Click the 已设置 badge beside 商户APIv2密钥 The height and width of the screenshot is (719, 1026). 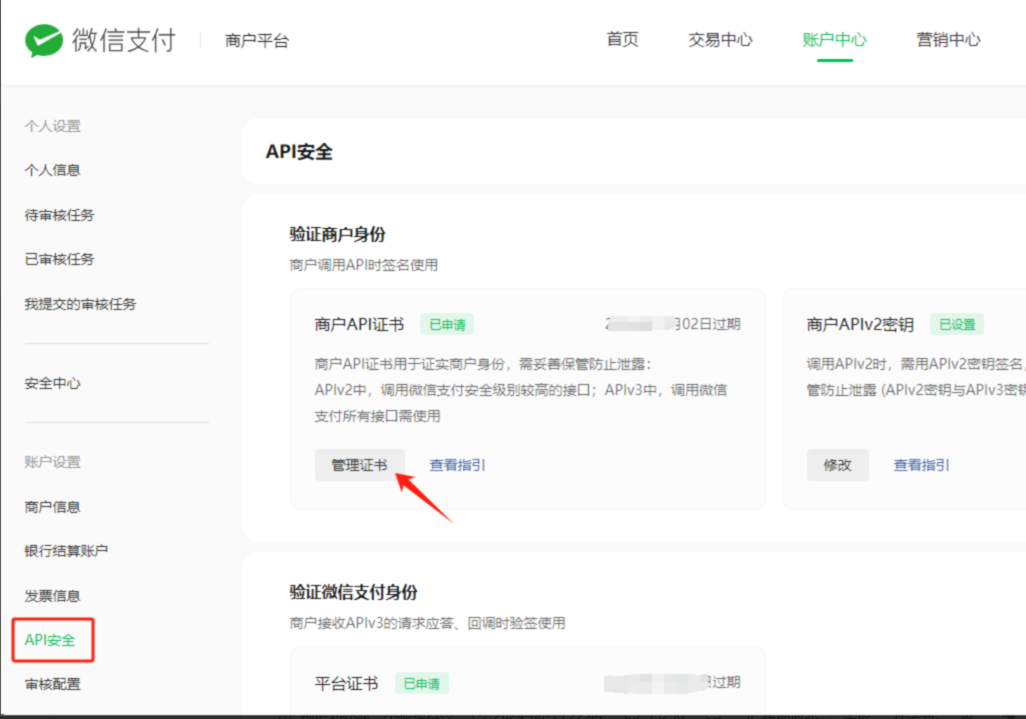(x=957, y=324)
